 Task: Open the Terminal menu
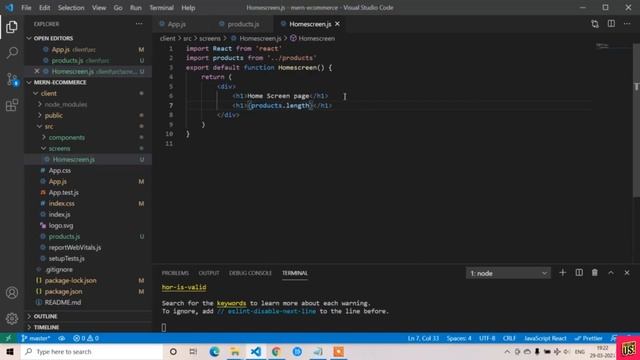click(161, 8)
